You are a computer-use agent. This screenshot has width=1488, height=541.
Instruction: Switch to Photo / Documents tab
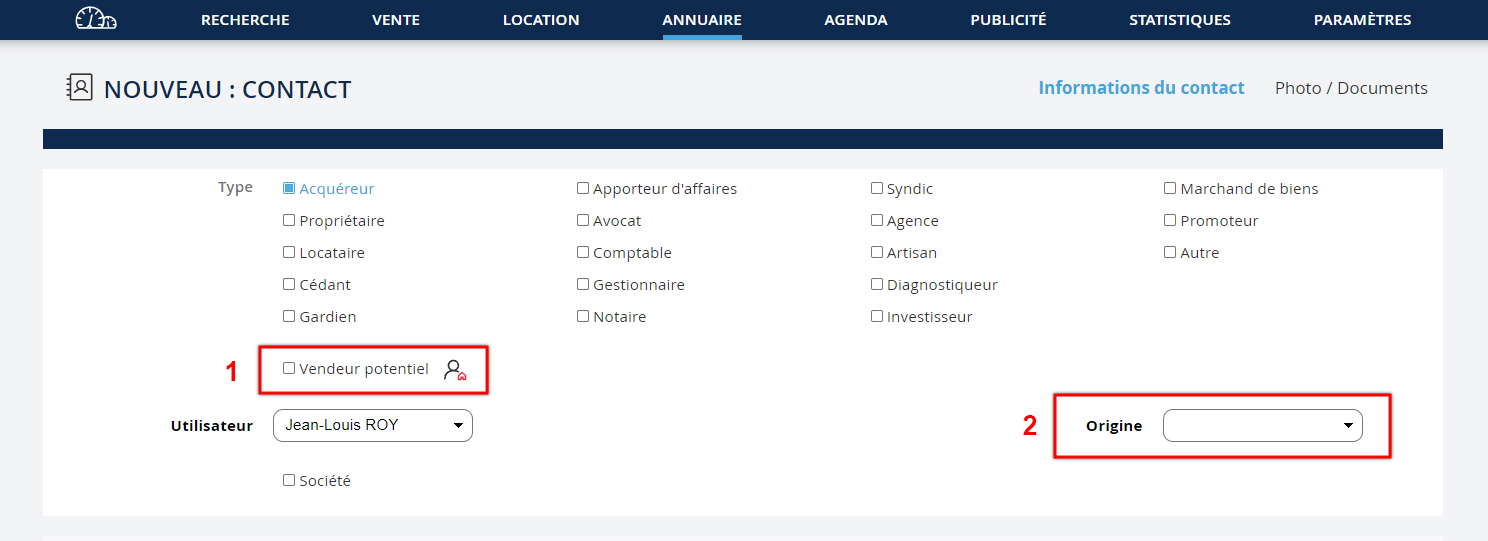click(1351, 88)
